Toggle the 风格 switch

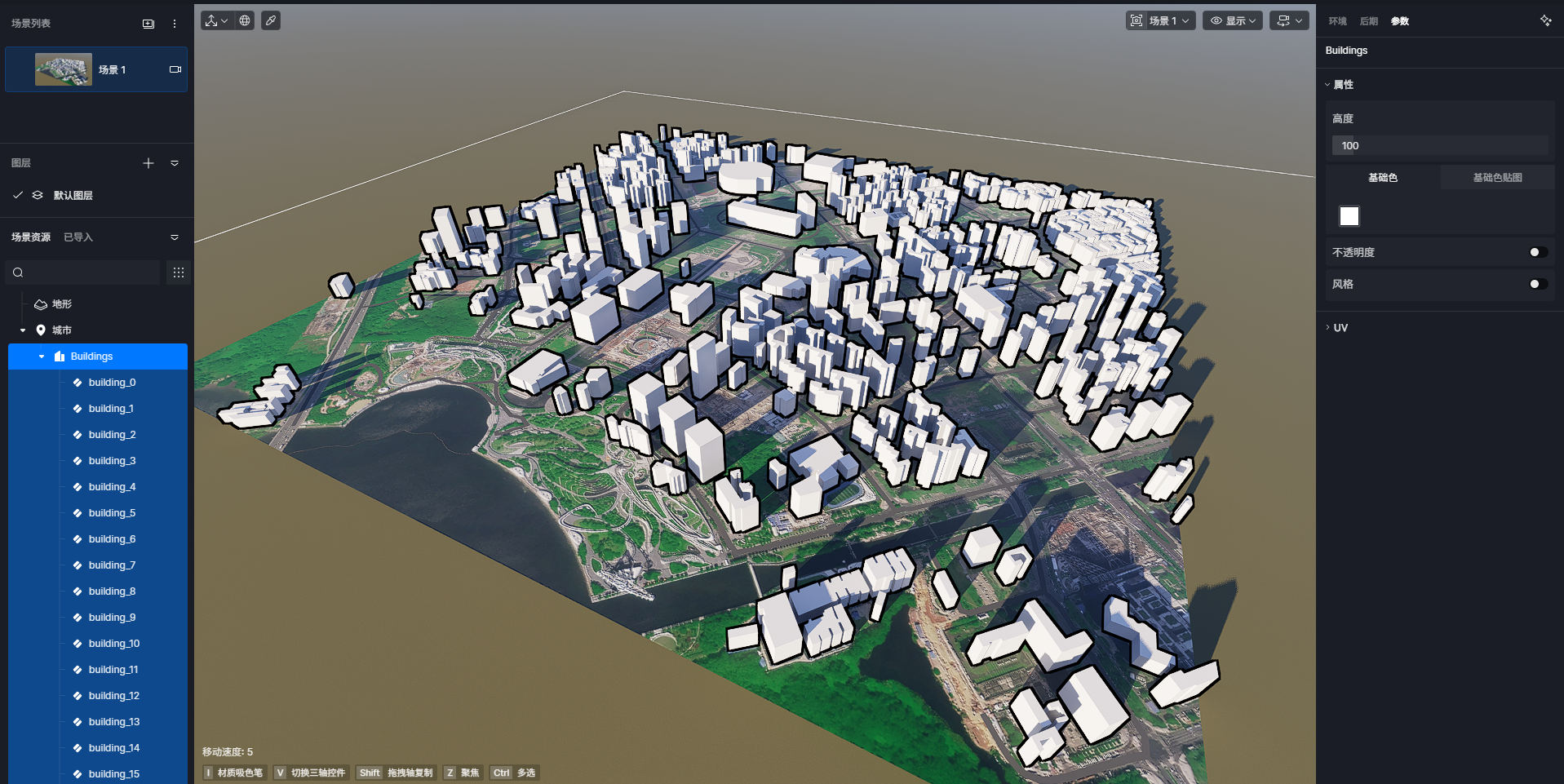tap(1538, 284)
